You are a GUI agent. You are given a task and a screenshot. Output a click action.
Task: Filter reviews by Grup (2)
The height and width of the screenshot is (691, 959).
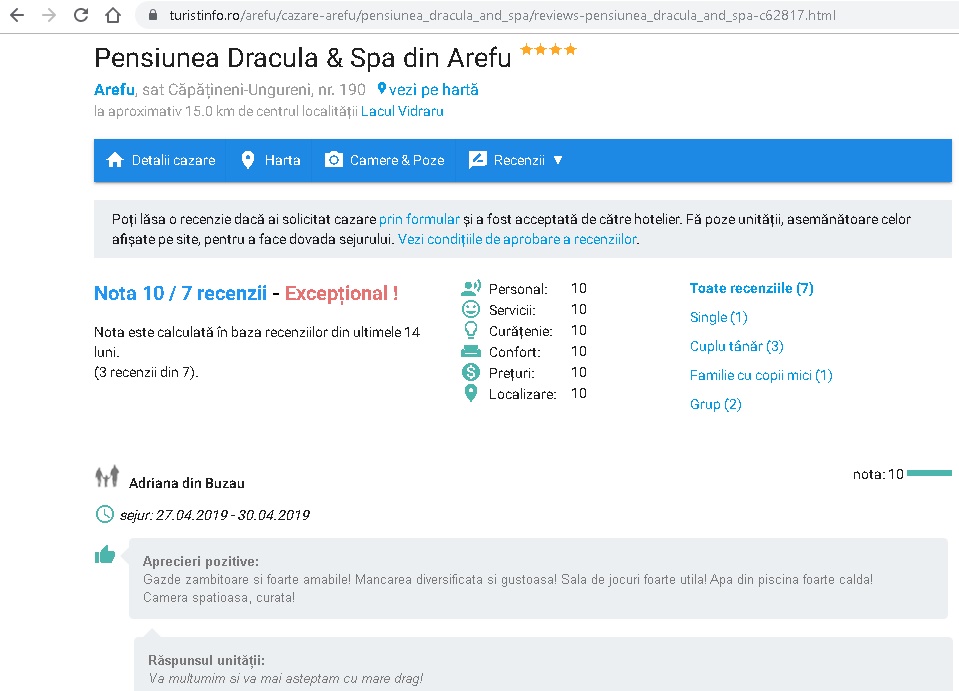click(715, 404)
